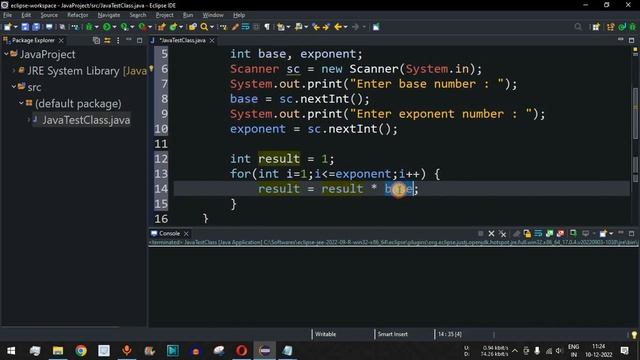Screen dimensions: 640x360
Task: Toggle Console Word Wrap icon
Action: [x=538, y=233]
